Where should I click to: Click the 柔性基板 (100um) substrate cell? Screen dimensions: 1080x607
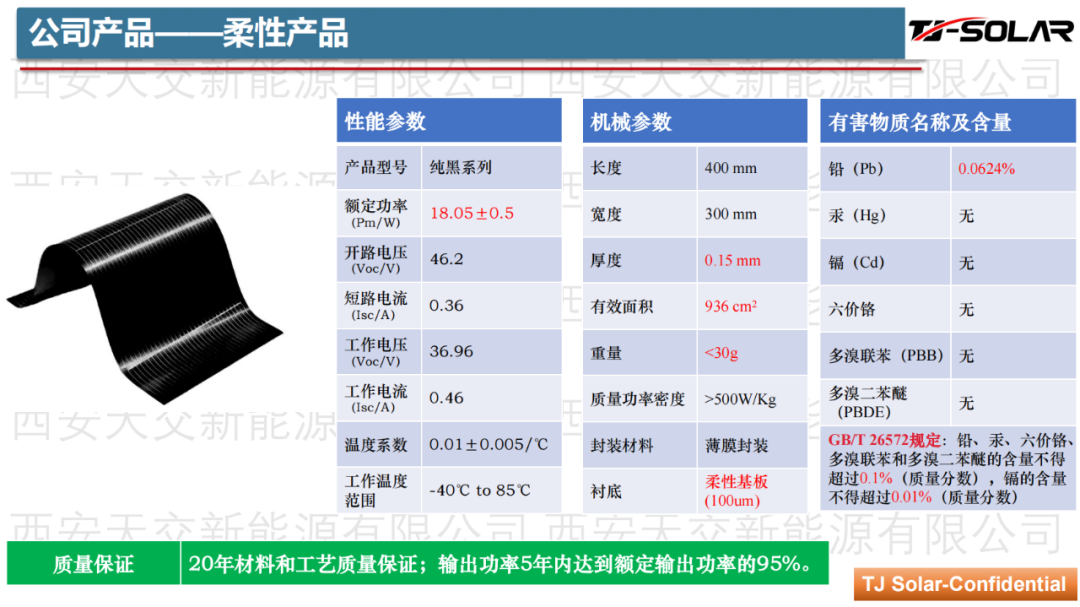click(x=737, y=490)
